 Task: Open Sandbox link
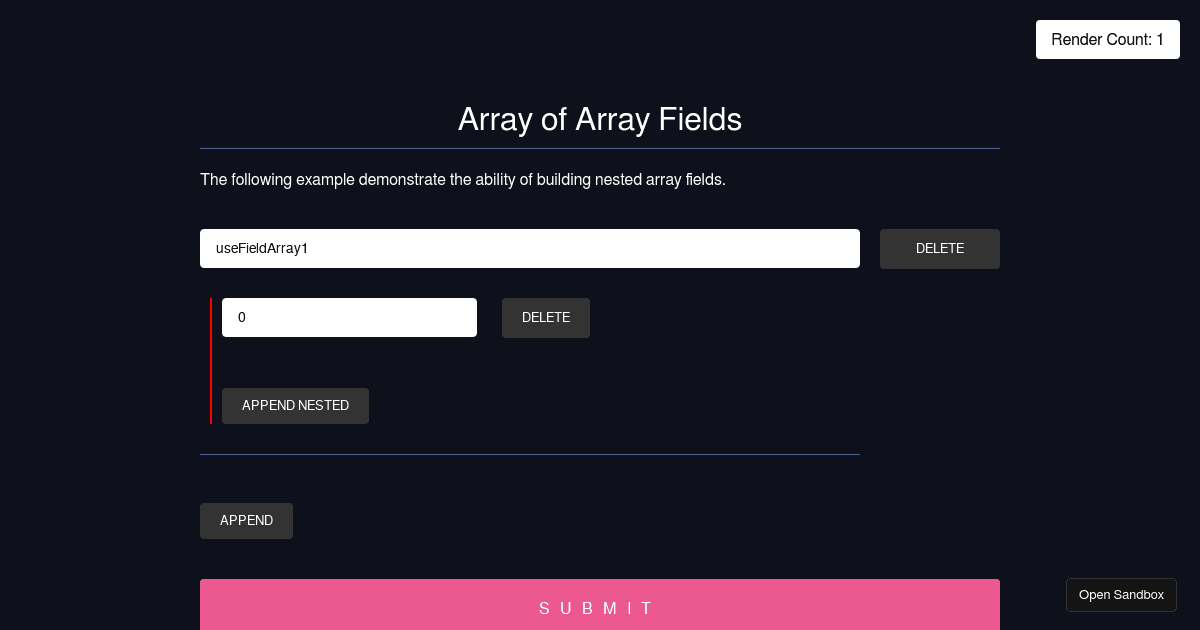coord(1121,595)
